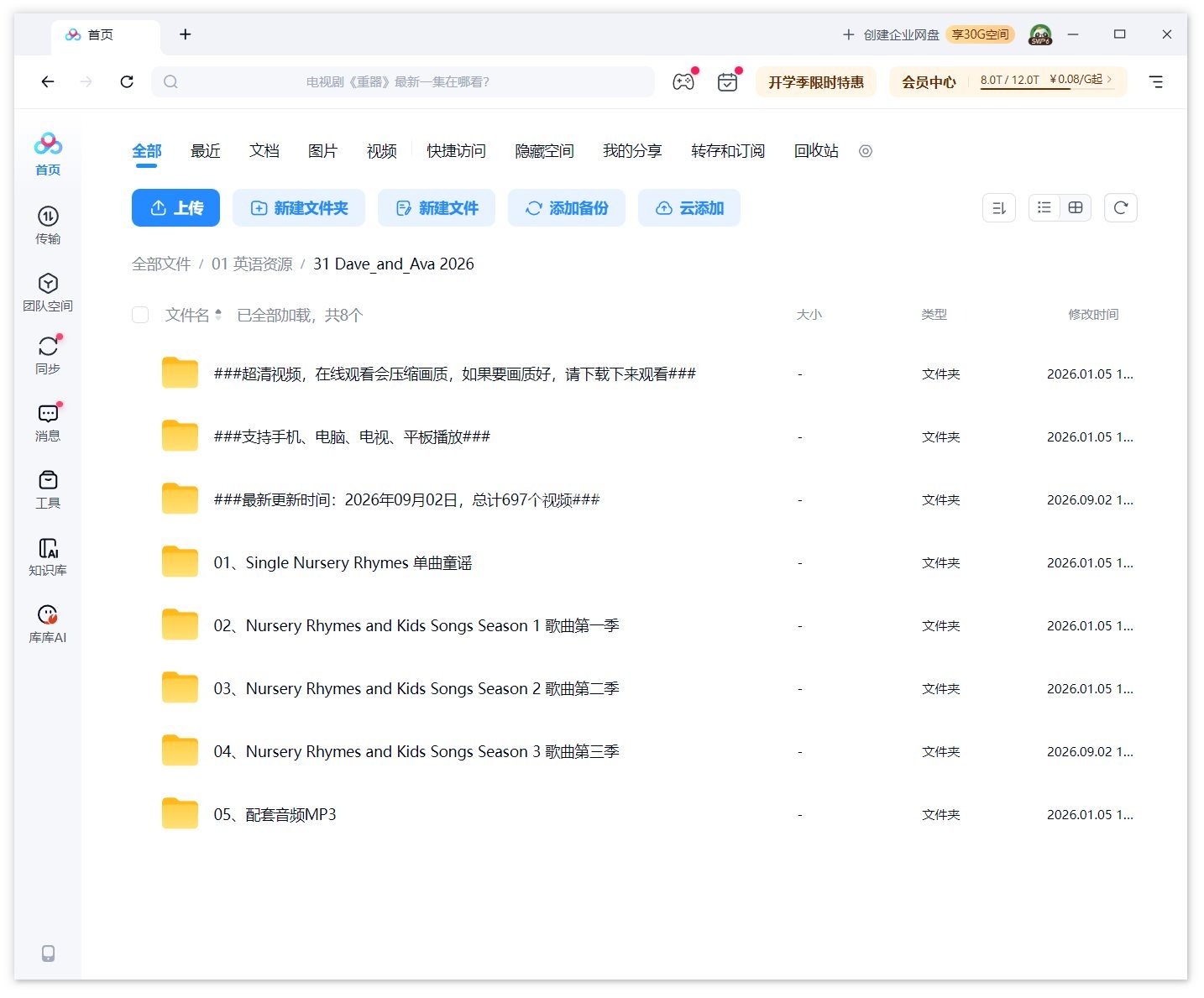Click the mobile phone icon in the sidebar
Screen dimensions: 1204x998
(48, 954)
